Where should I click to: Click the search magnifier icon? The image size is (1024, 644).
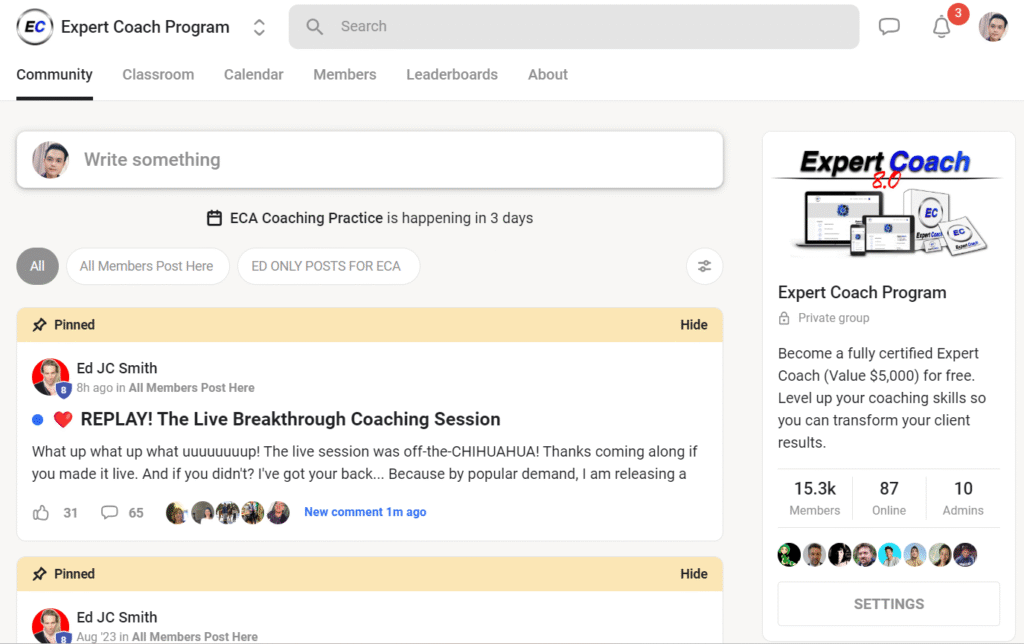point(314,27)
